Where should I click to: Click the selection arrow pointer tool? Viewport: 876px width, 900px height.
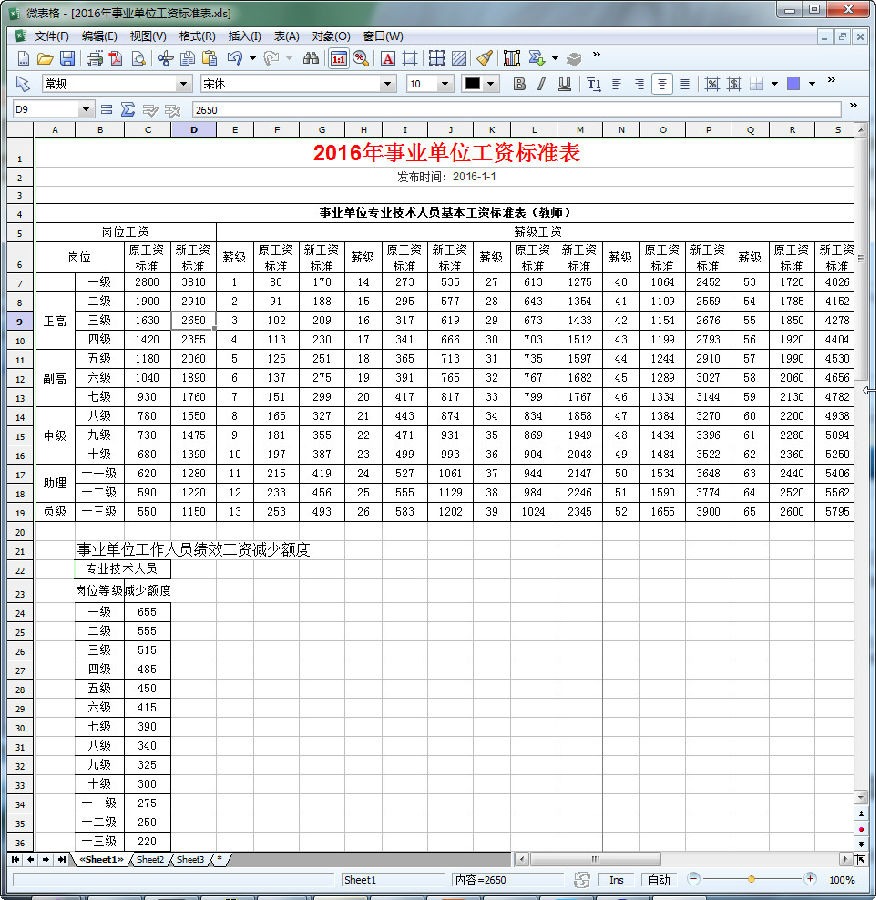pos(23,84)
